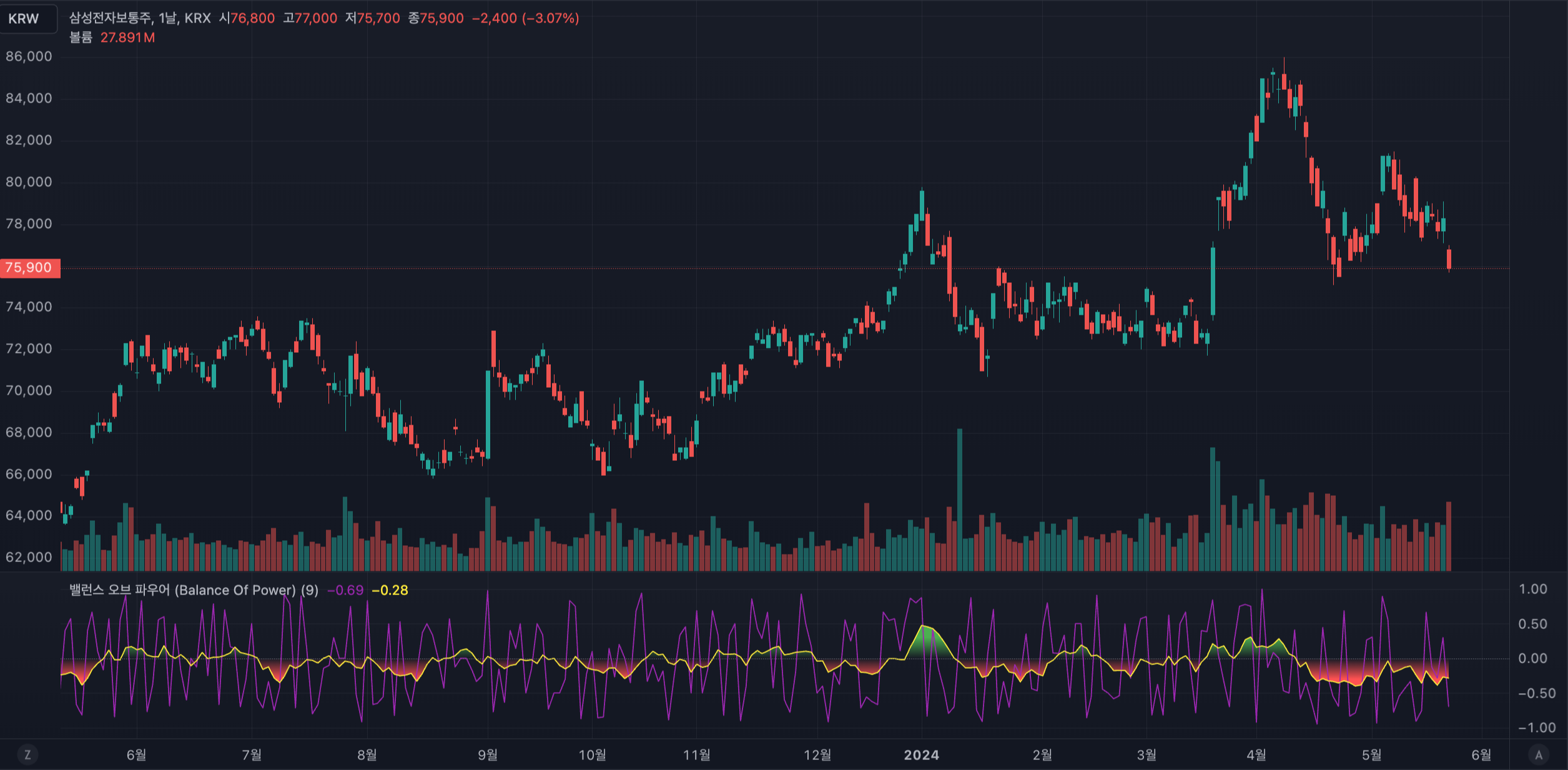
Task: Click the purple BOP value −0.69
Action: point(345,590)
